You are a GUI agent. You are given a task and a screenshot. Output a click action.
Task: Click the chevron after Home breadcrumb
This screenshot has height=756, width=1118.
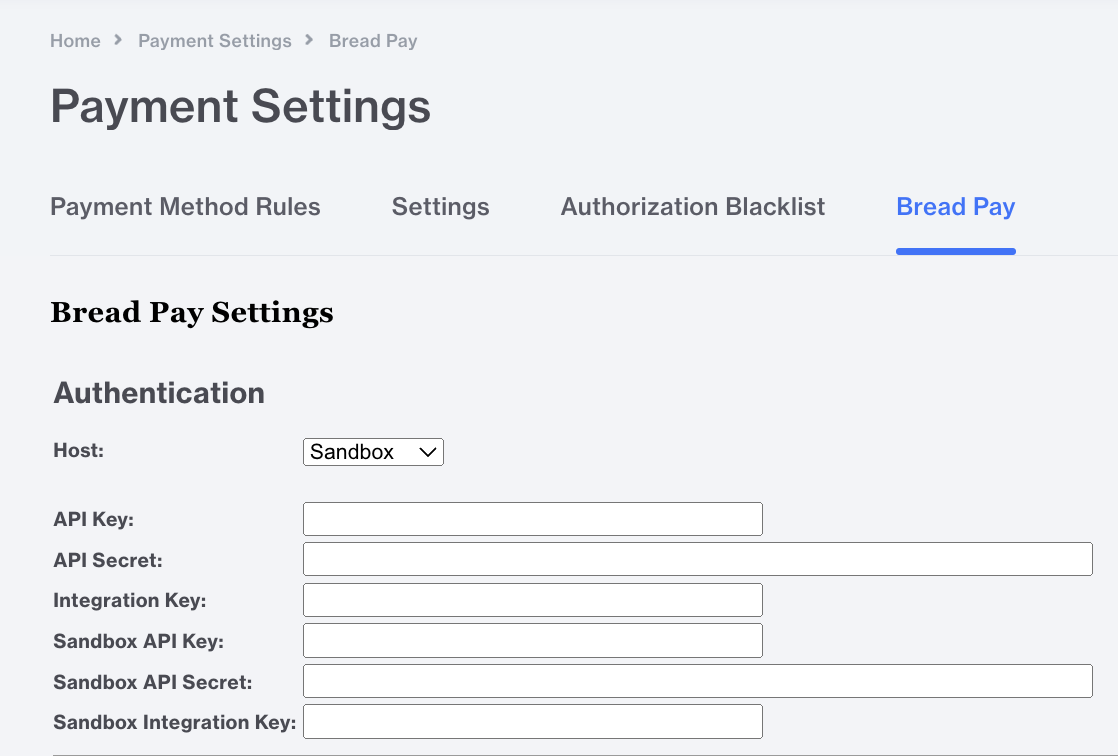(x=119, y=40)
